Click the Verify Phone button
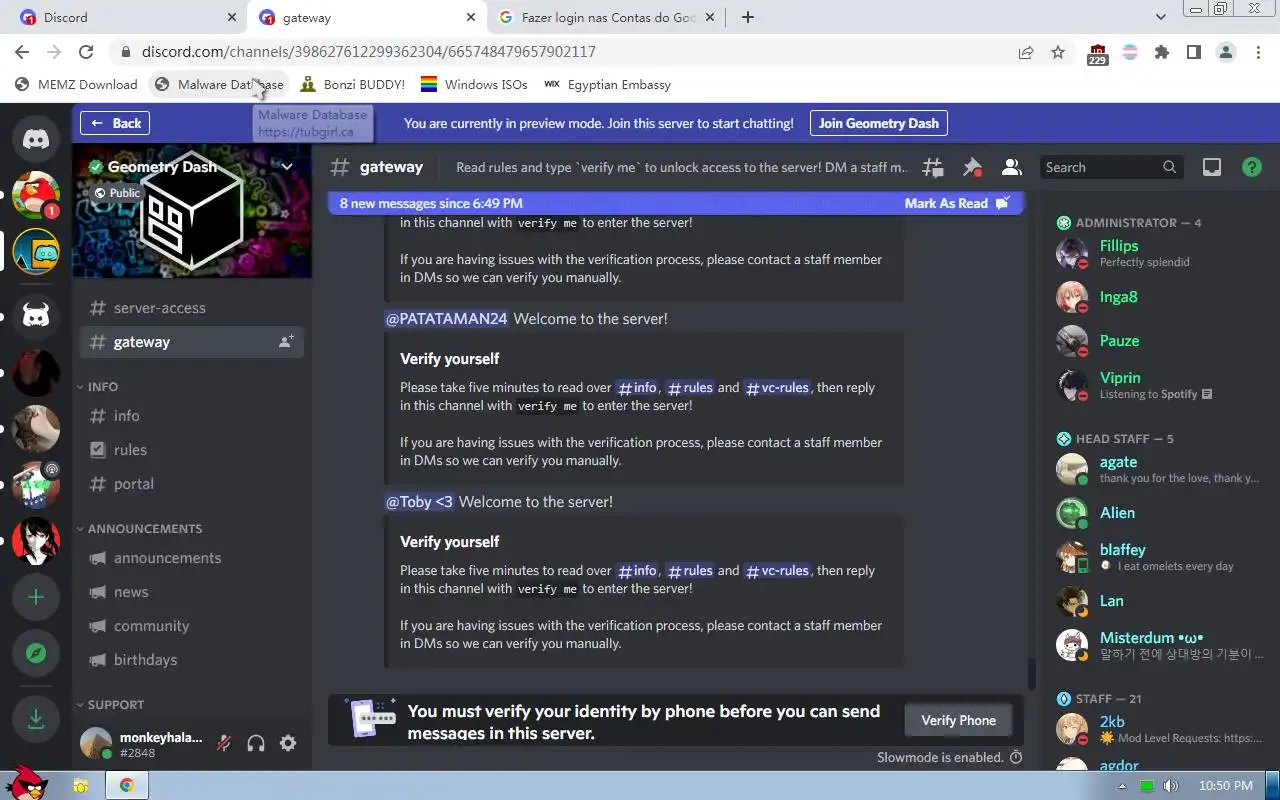1280x800 pixels. pyautogui.click(x=958, y=720)
